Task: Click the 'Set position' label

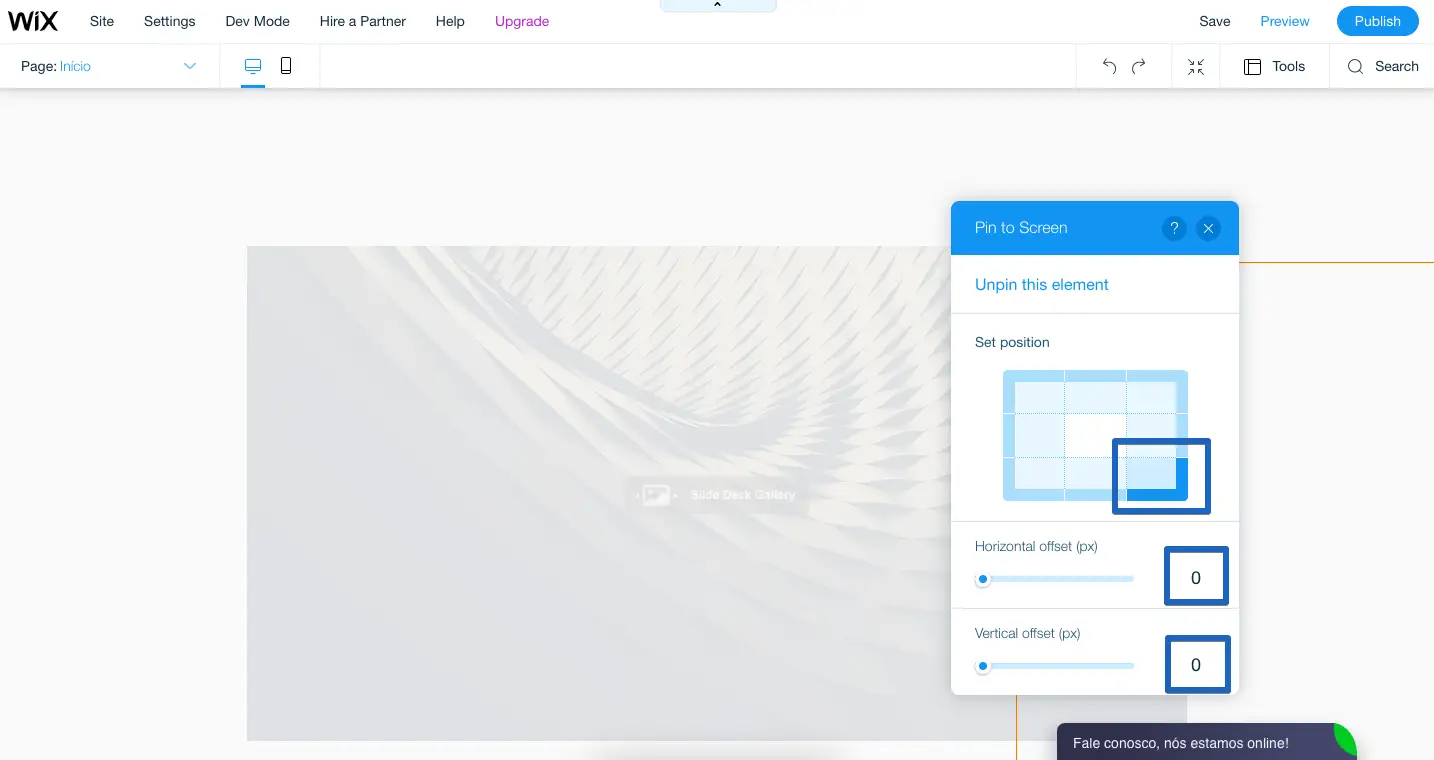Action: tap(1012, 342)
